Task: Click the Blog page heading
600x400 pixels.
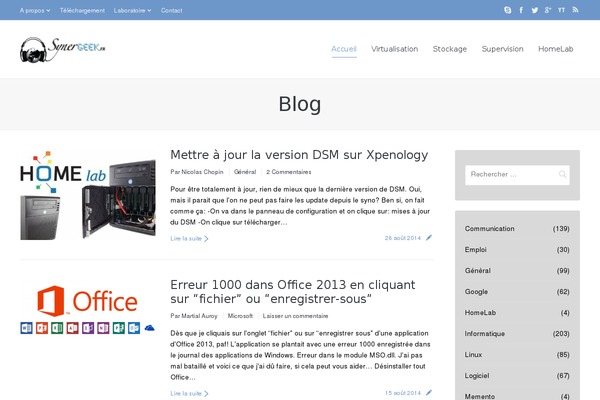Action: click(300, 104)
